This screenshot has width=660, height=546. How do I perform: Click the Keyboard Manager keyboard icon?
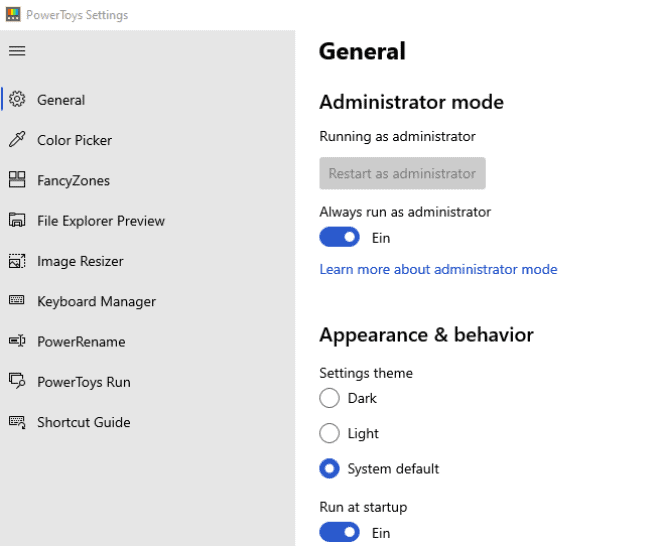coord(17,301)
